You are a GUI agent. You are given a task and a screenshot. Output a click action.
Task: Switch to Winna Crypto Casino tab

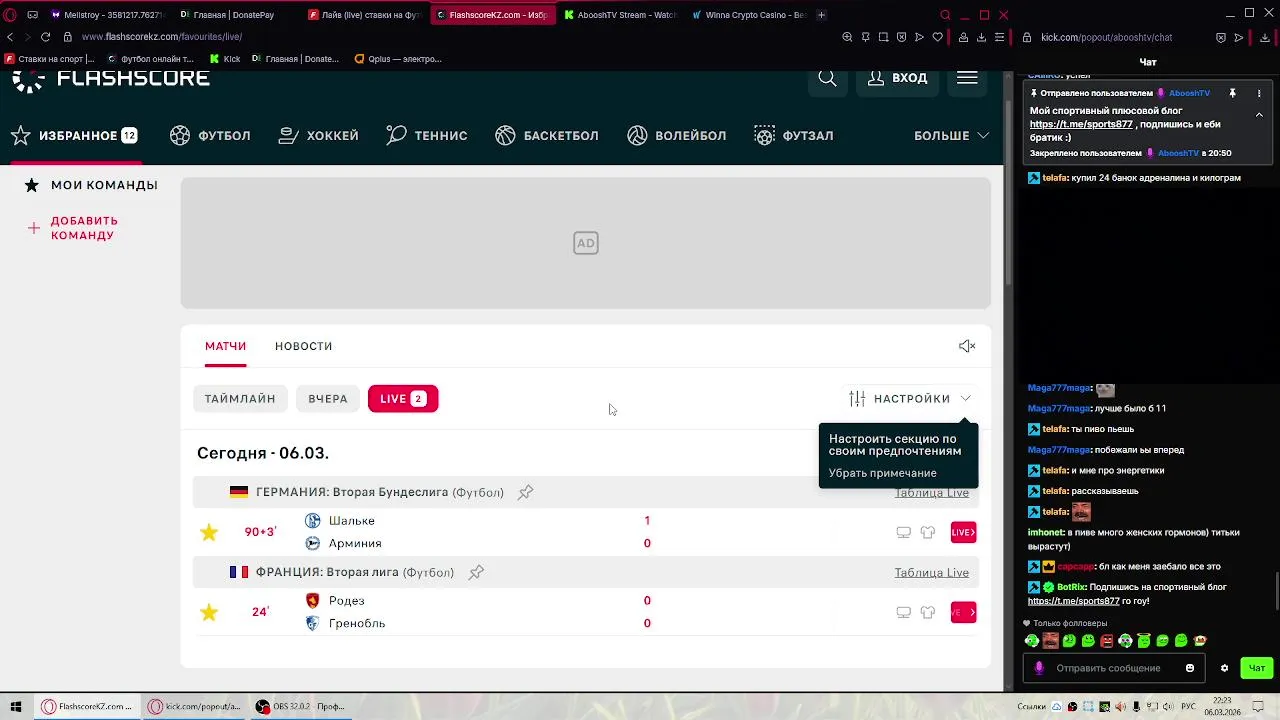click(x=749, y=15)
